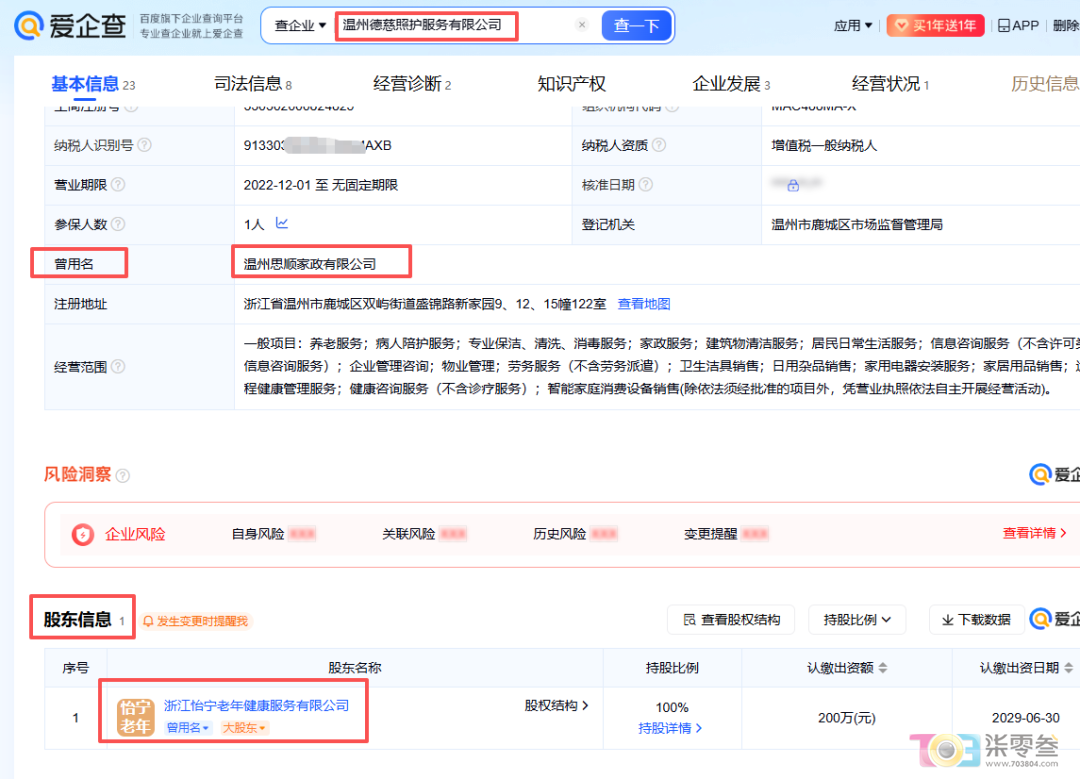The height and width of the screenshot is (779, 1080).
Task: Open 查看详情 in the risk panel
Action: click(x=1035, y=533)
